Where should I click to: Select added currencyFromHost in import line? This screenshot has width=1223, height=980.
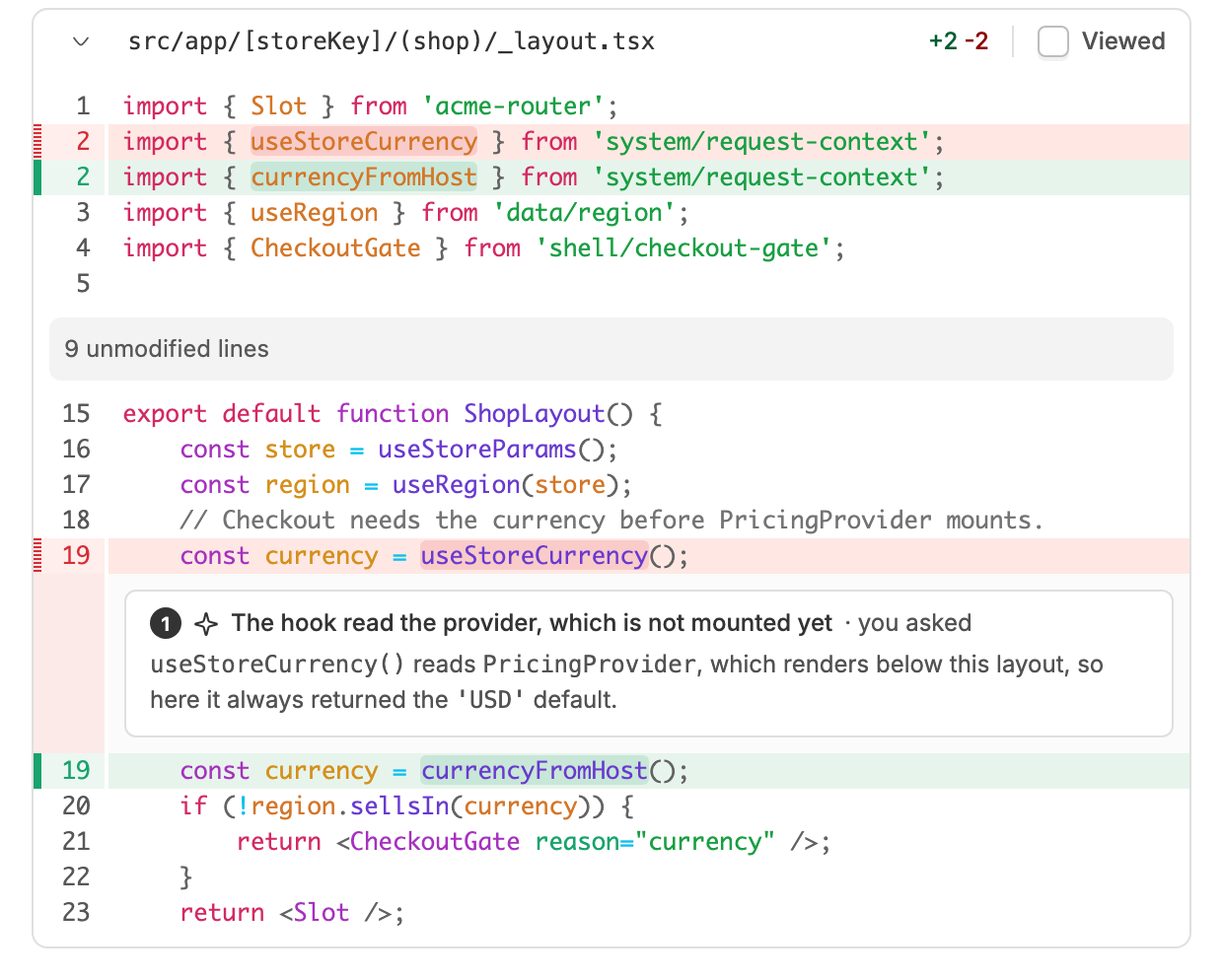pos(364,177)
